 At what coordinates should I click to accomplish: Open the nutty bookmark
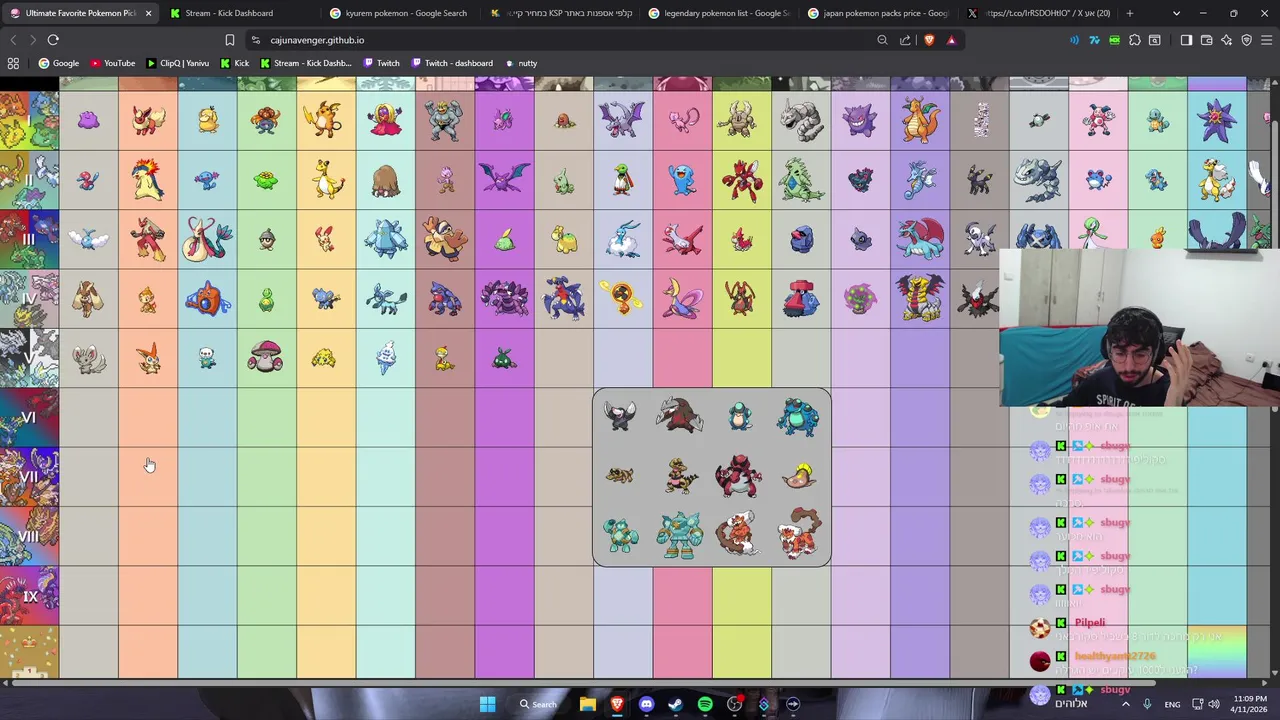(x=521, y=63)
